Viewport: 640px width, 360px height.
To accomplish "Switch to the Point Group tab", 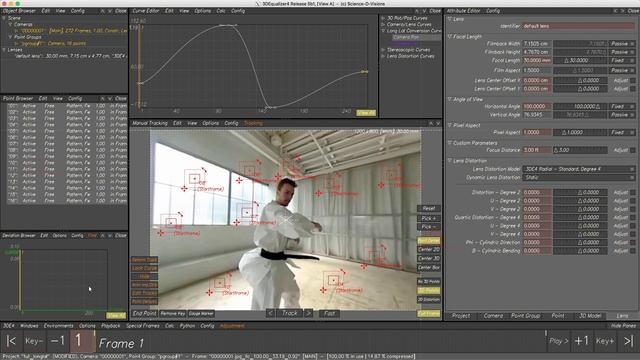I will (x=526, y=316).
